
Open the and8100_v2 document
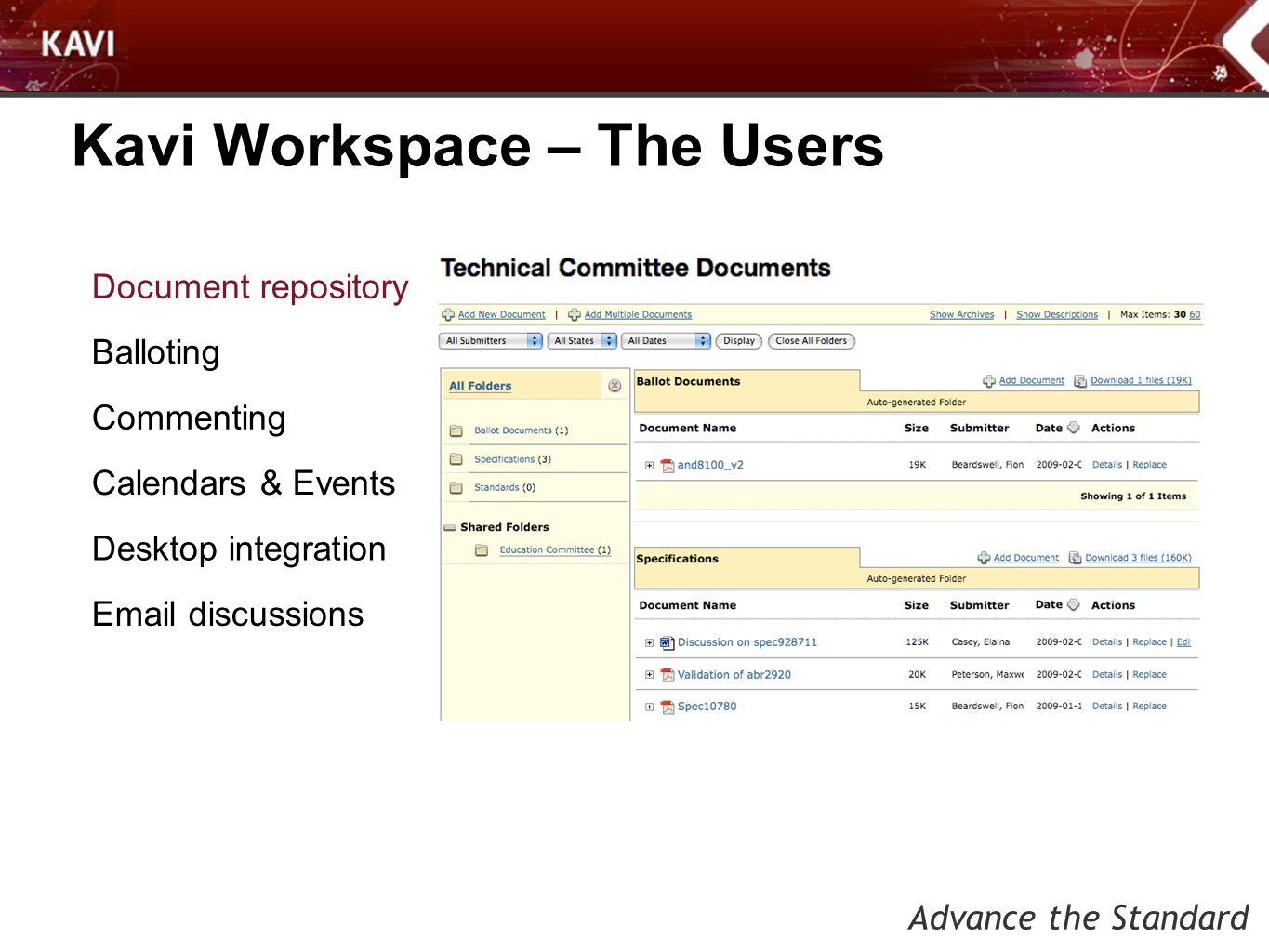pos(710,465)
